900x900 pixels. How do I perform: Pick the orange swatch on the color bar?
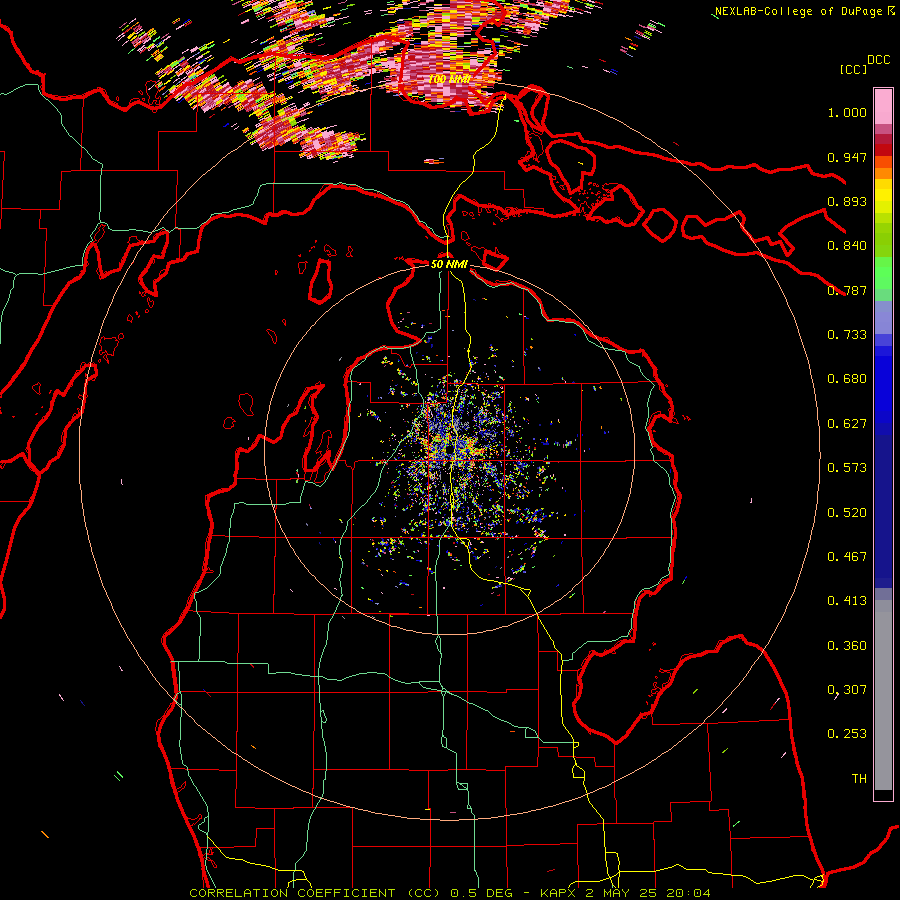(883, 173)
